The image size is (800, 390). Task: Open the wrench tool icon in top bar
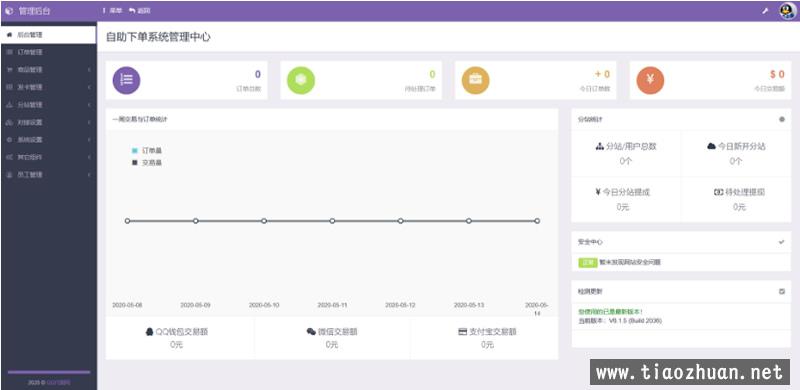point(765,11)
